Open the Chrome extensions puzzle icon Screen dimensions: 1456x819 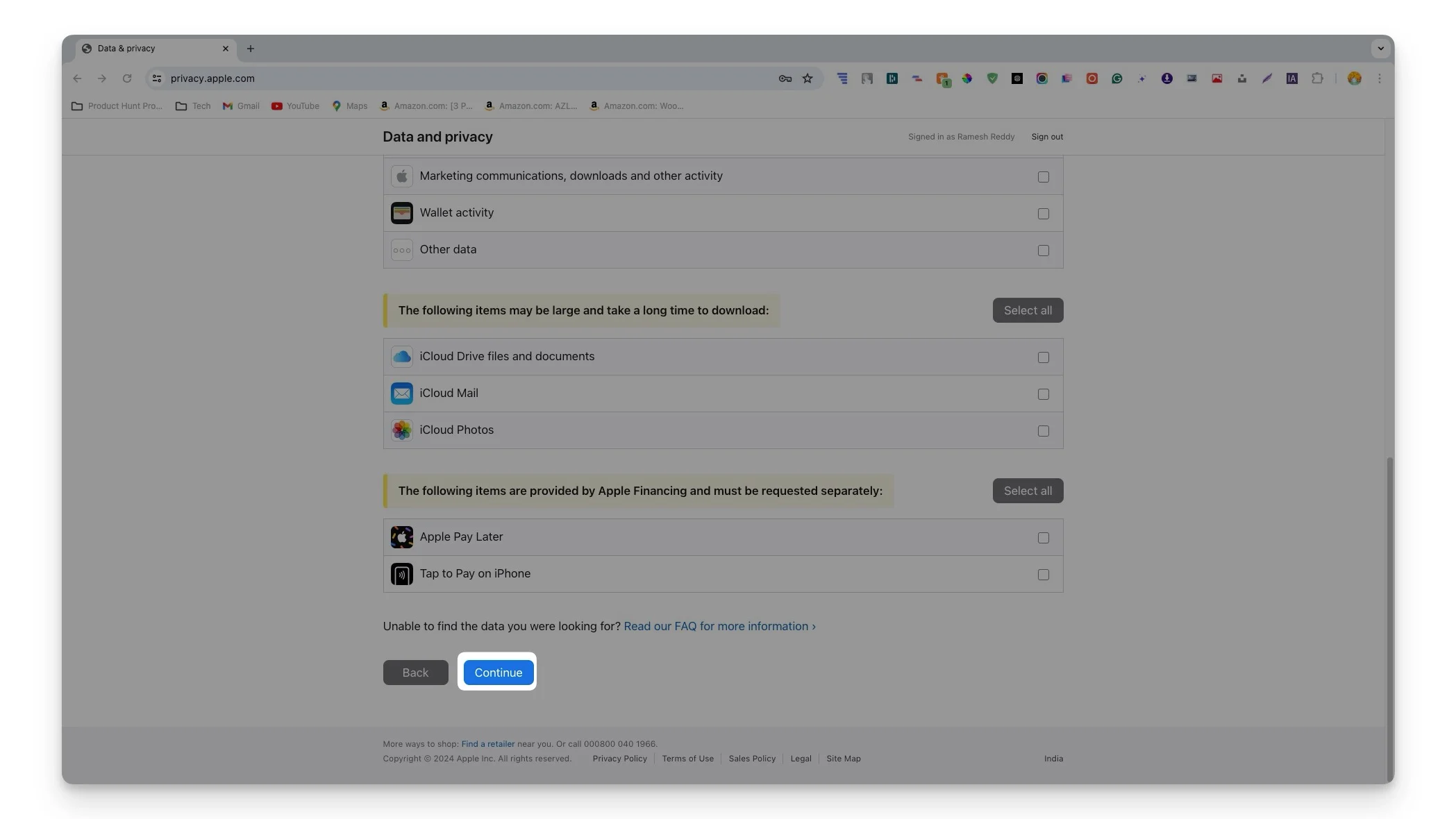coord(1317,78)
